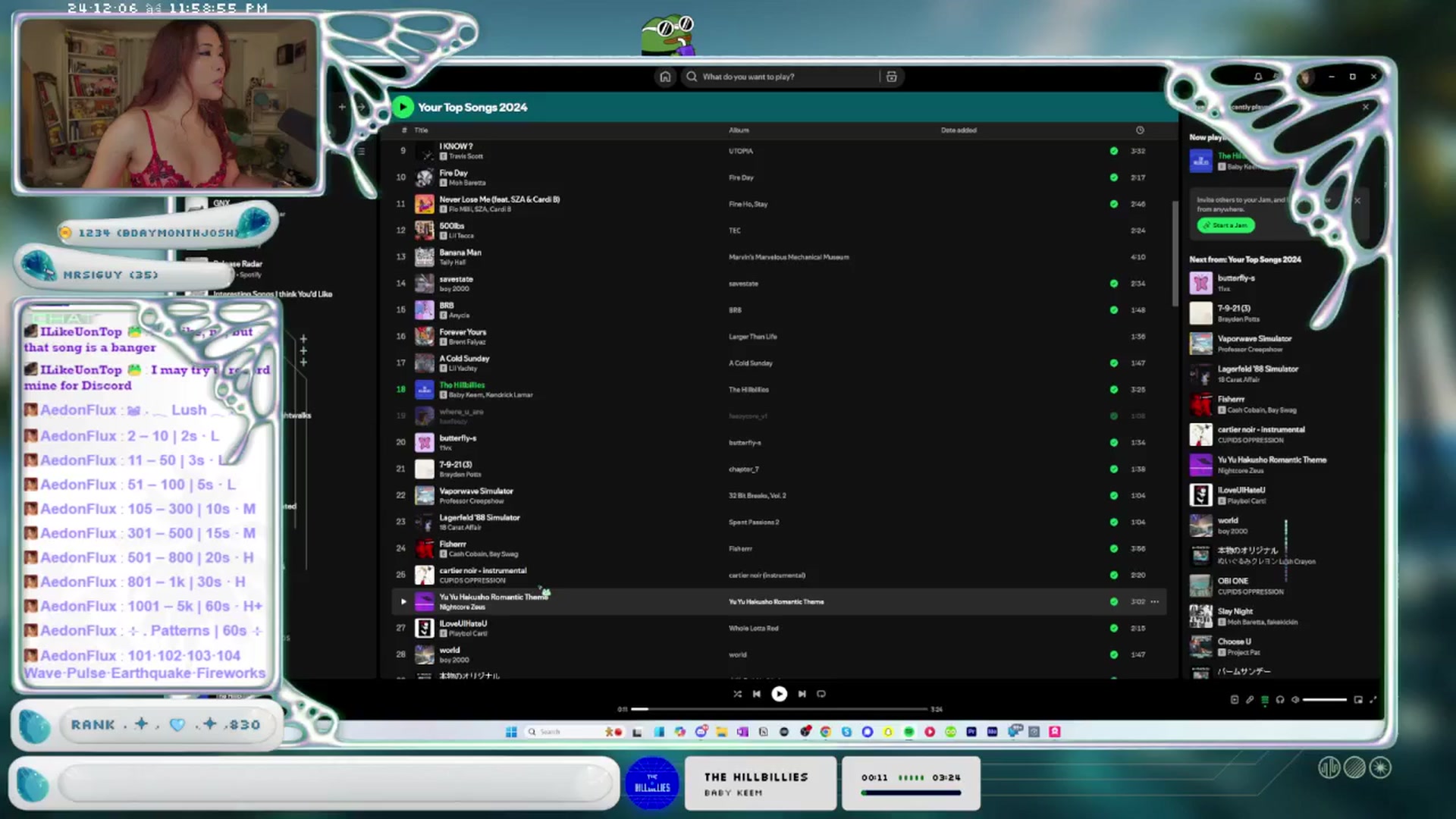Toggle saved checkmark for savestate

click(x=1114, y=284)
